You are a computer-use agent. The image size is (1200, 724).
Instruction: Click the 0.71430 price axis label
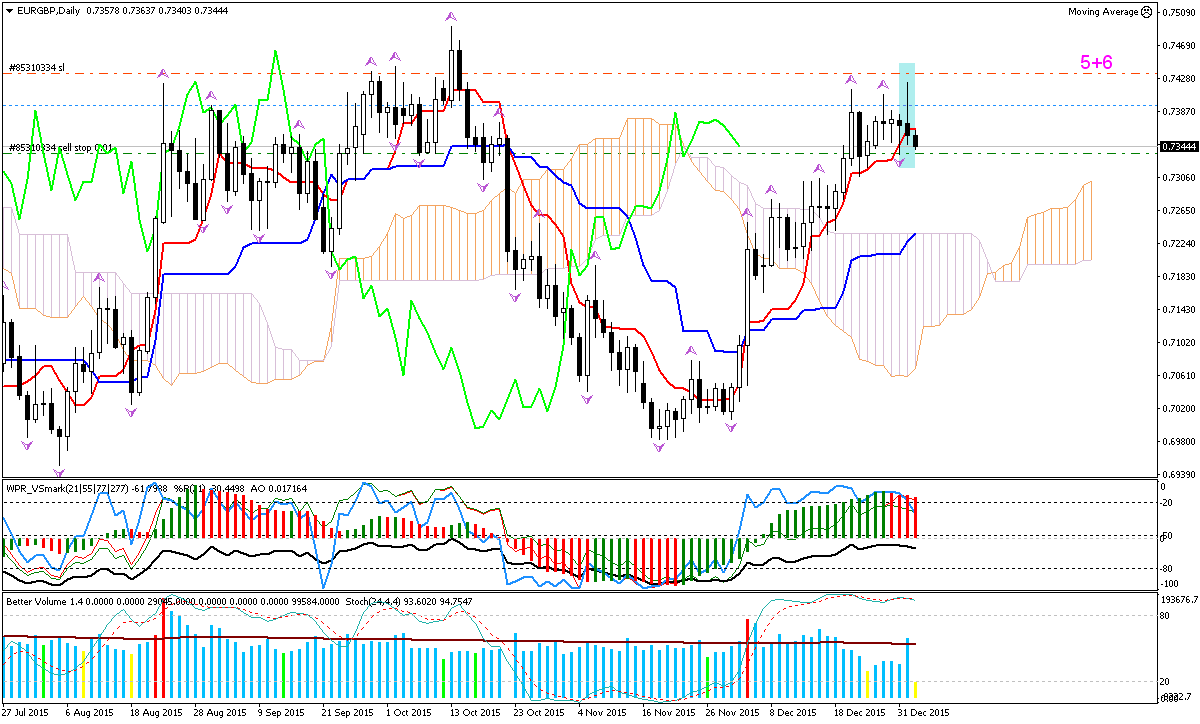pos(1178,309)
